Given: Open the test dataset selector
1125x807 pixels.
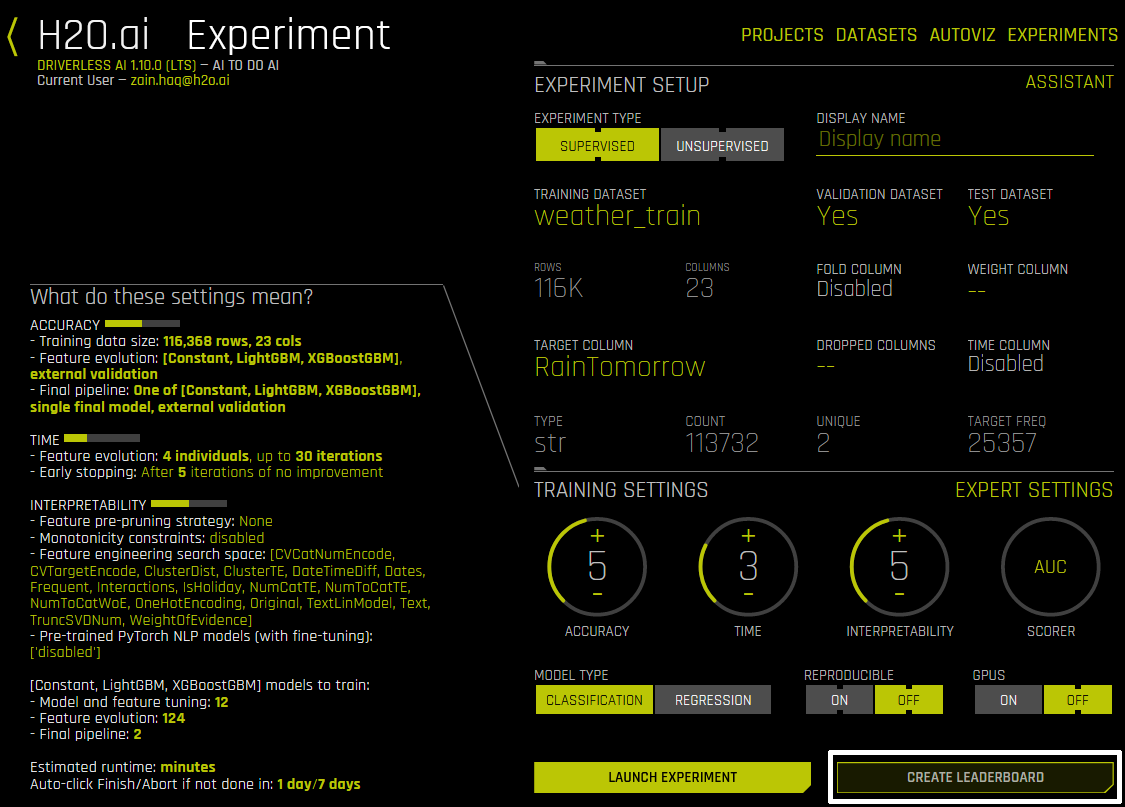Looking at the screenshot, I should pos(988,216).
